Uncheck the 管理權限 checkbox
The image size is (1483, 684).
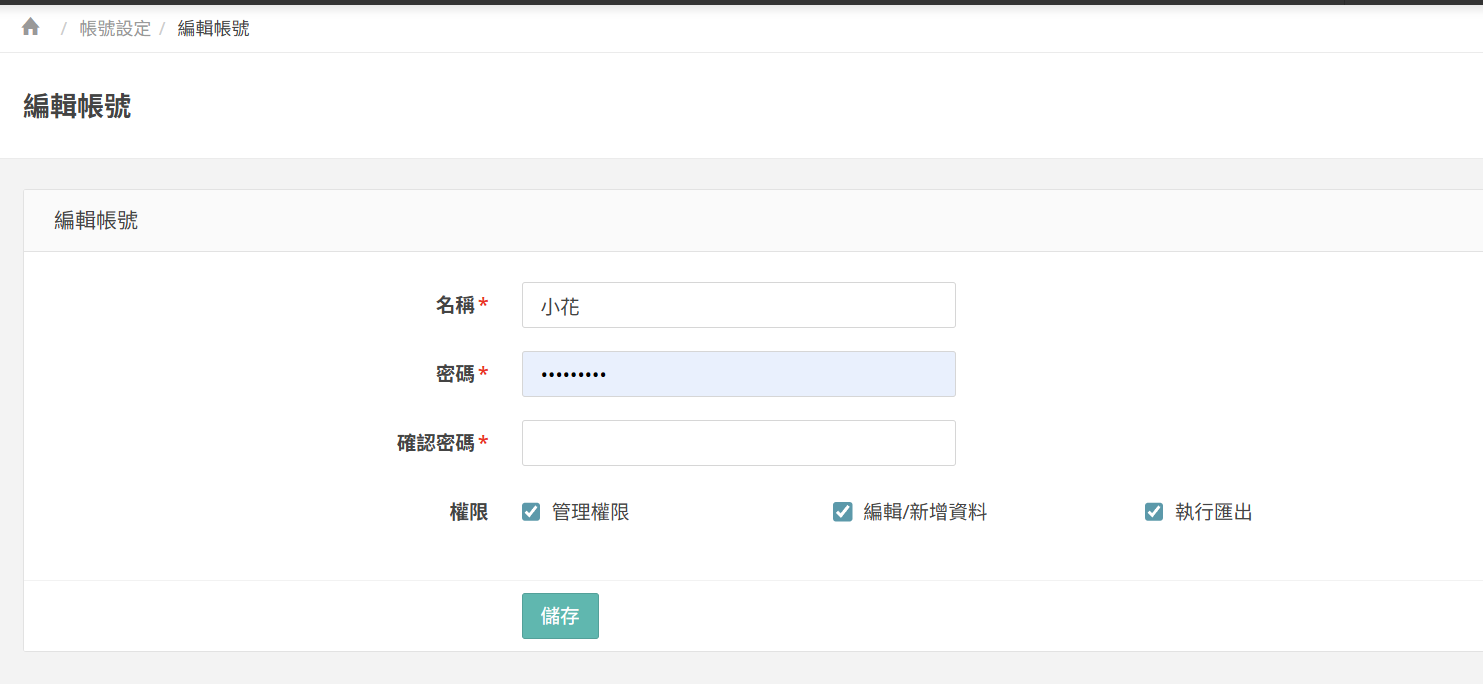531,512
